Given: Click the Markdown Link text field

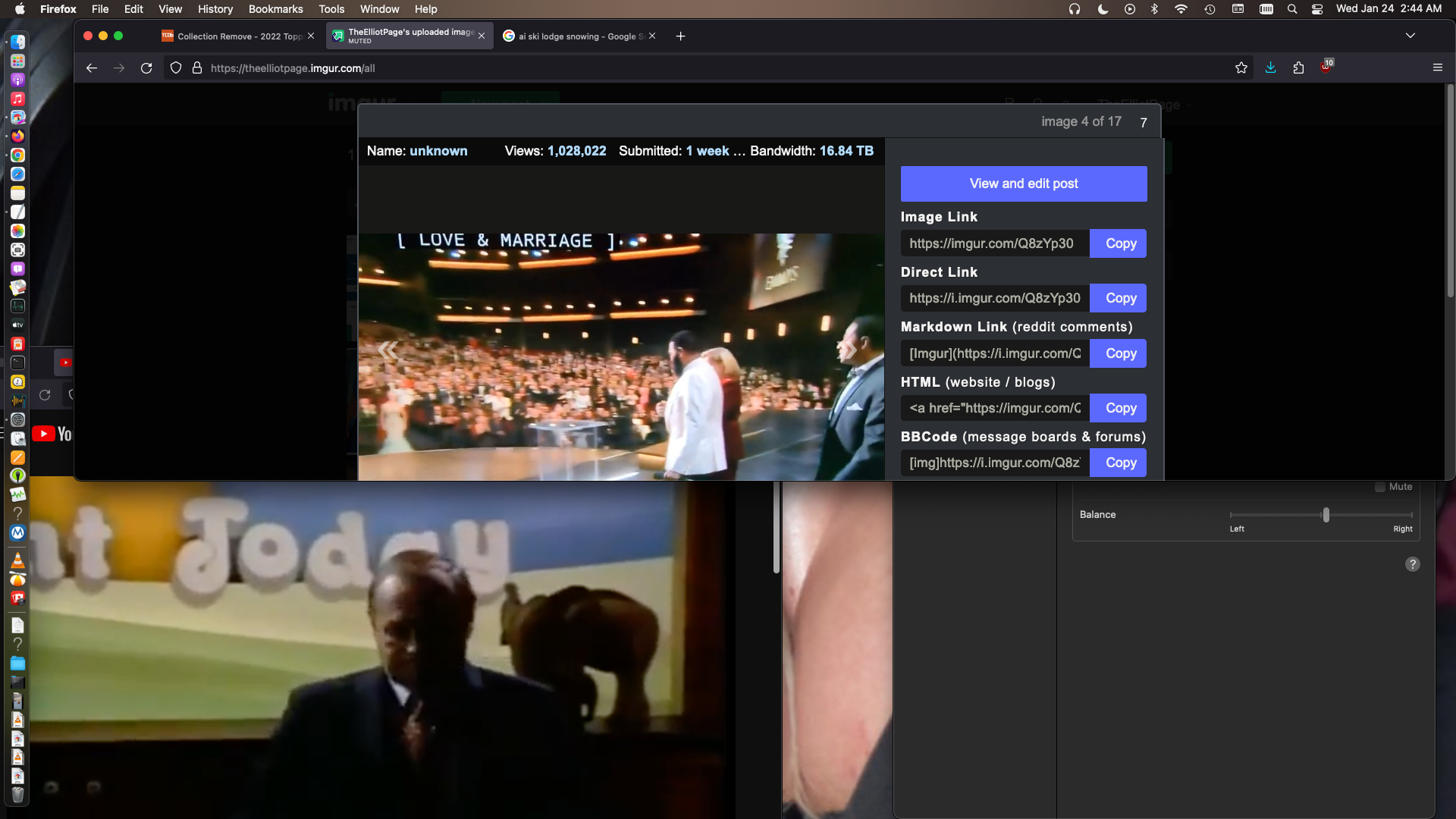Looking at the screenshot, I should click(x=994, y=353).
